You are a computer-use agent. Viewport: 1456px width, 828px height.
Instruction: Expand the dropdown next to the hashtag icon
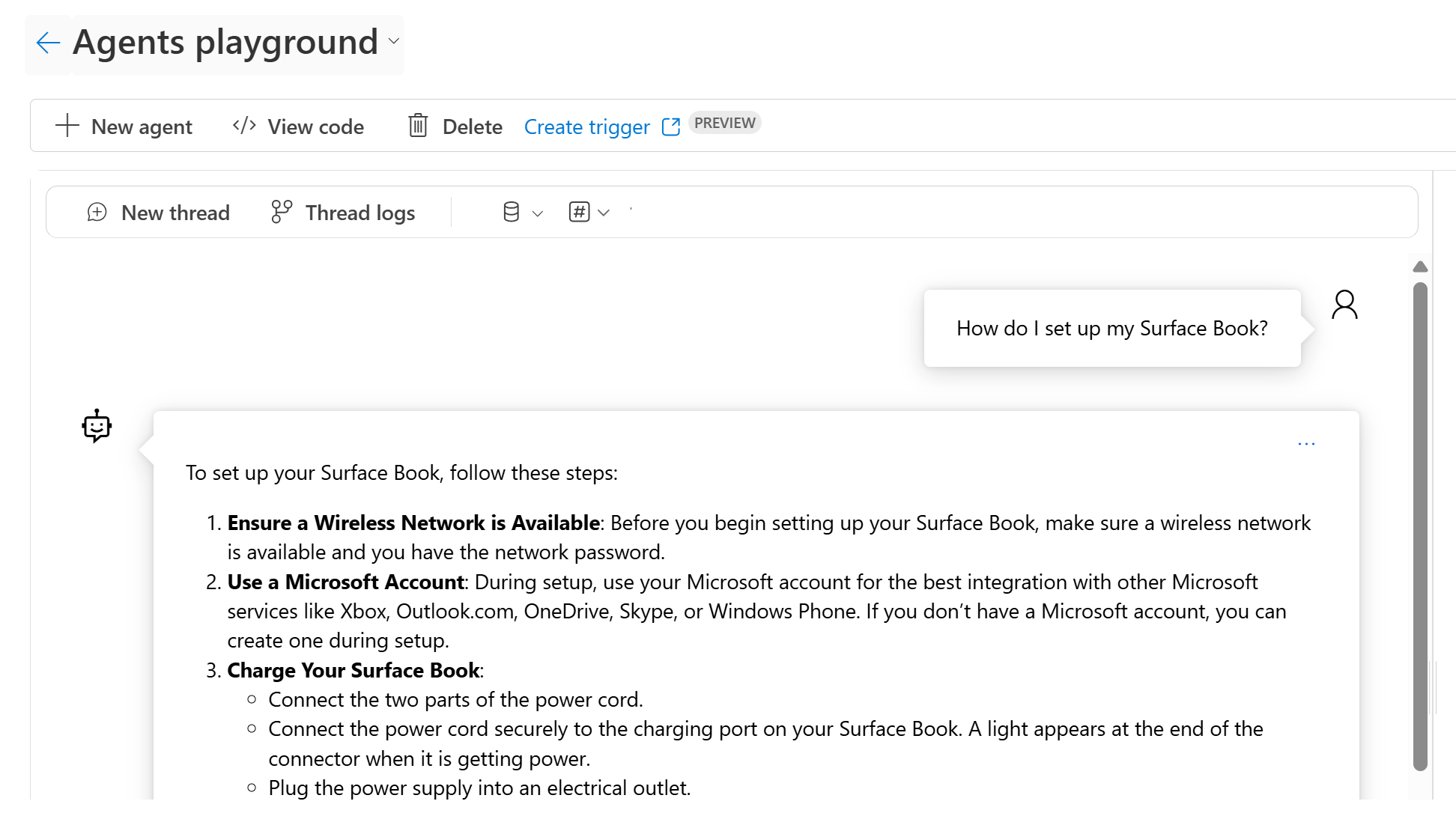604,213
